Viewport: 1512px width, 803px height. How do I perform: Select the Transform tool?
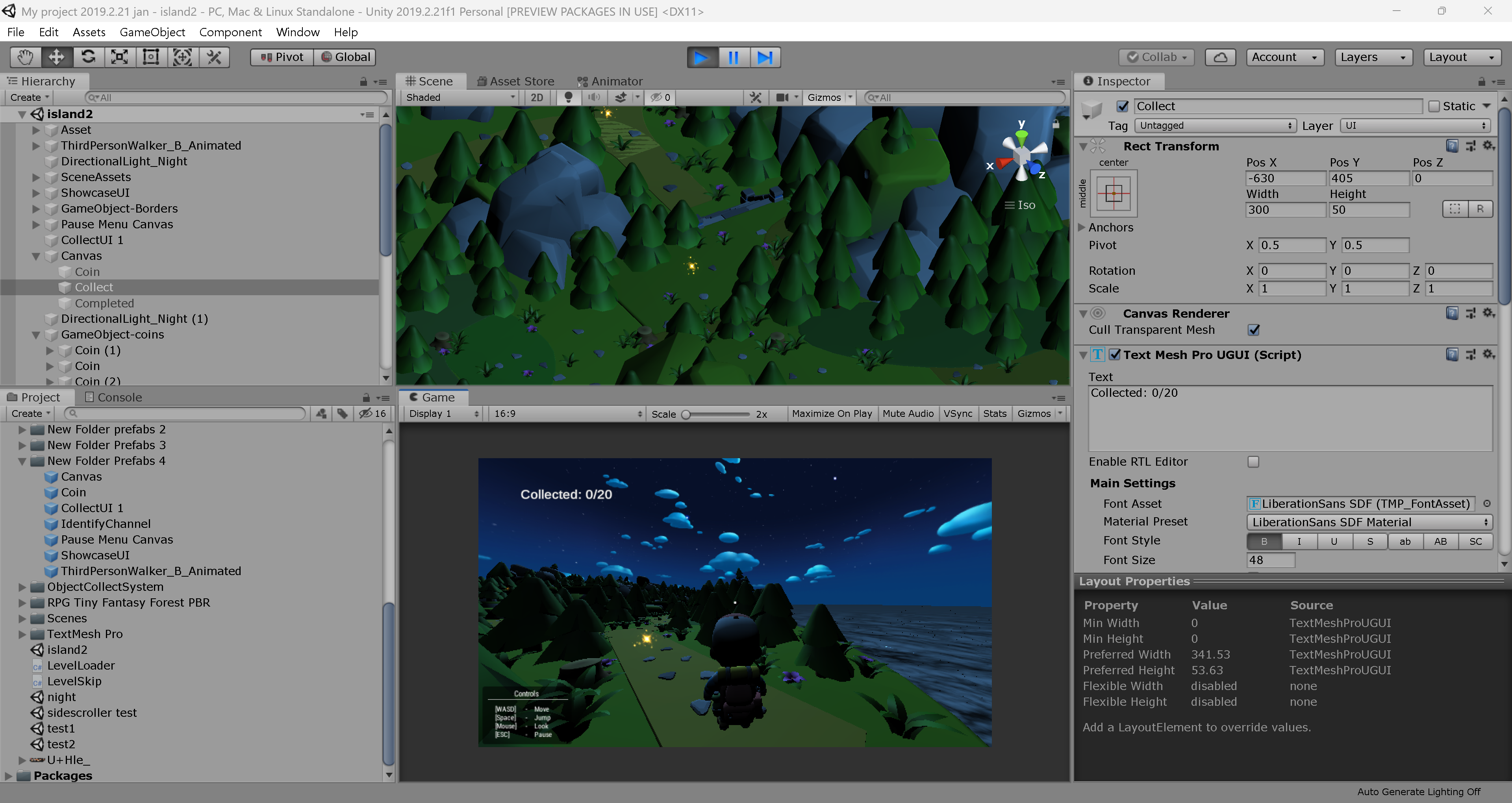pos(183,57)
